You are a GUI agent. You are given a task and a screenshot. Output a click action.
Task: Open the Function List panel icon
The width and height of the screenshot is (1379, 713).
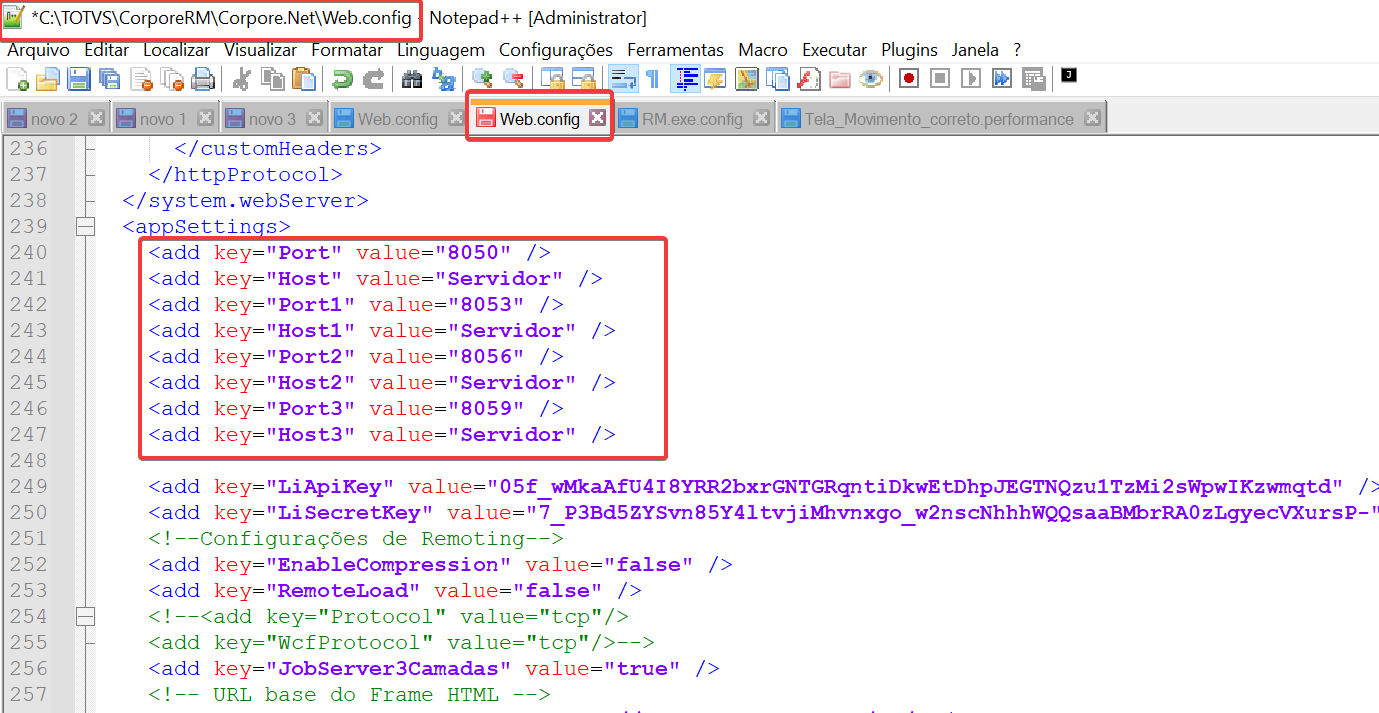809,78
